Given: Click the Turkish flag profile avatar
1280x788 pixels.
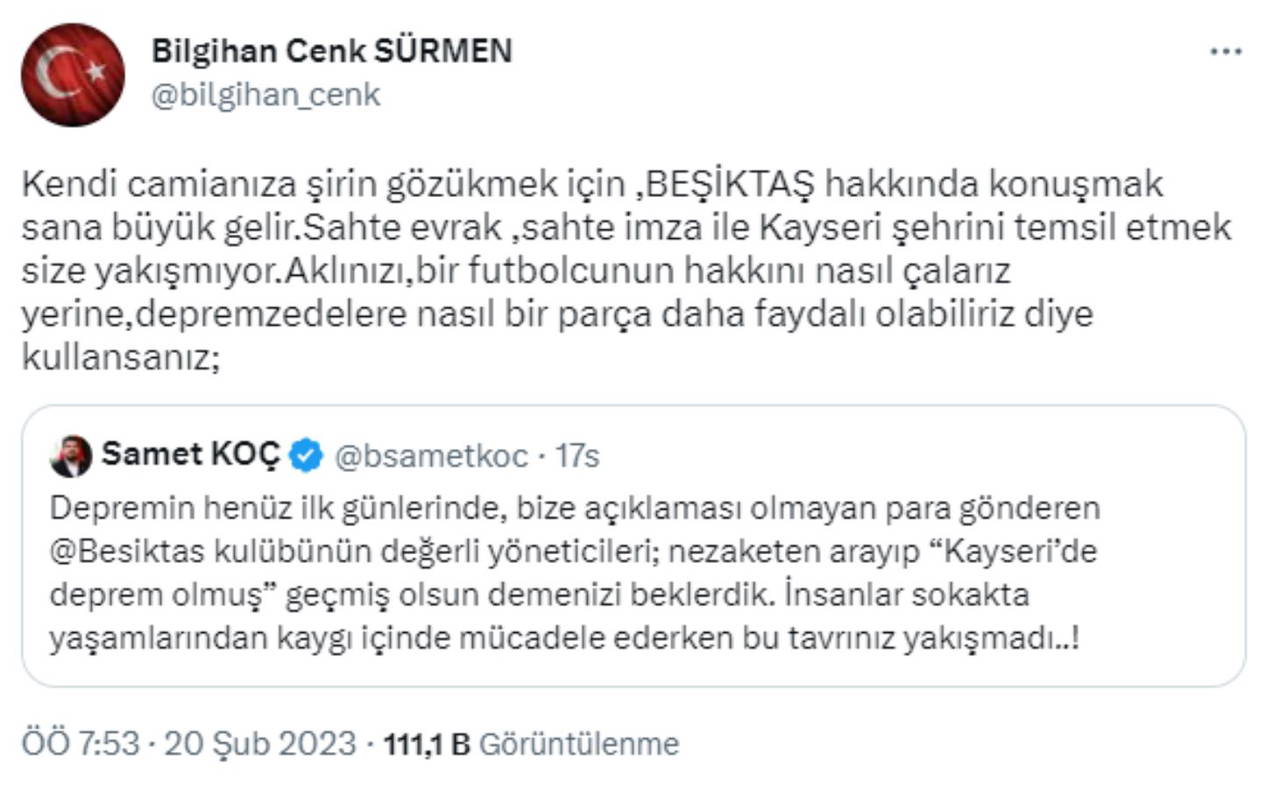Looking at the screenshot, I should click(73, 75).
